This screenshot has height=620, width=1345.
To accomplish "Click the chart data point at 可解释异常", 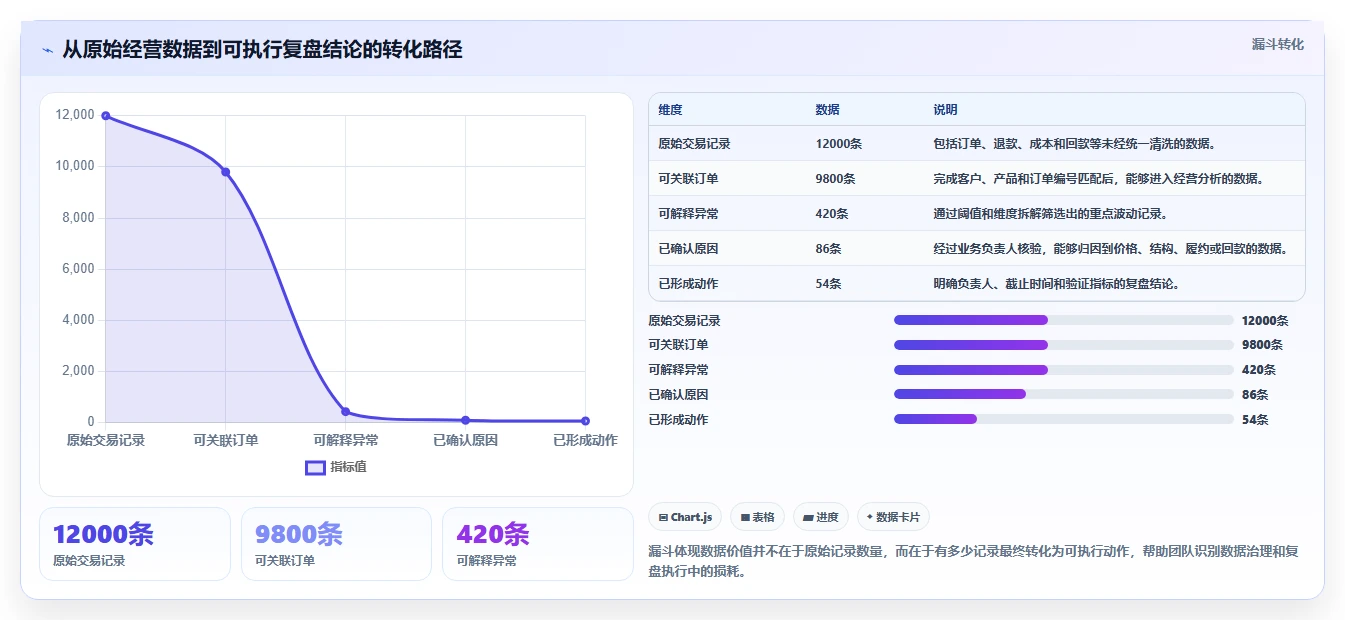I will tap(345, 411).
